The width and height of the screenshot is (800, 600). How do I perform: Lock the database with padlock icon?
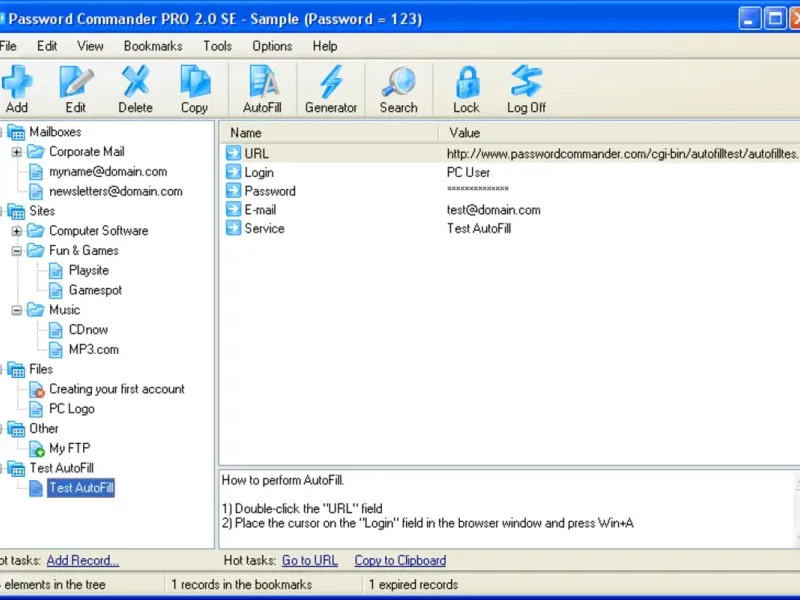click(x=466, y=89)
